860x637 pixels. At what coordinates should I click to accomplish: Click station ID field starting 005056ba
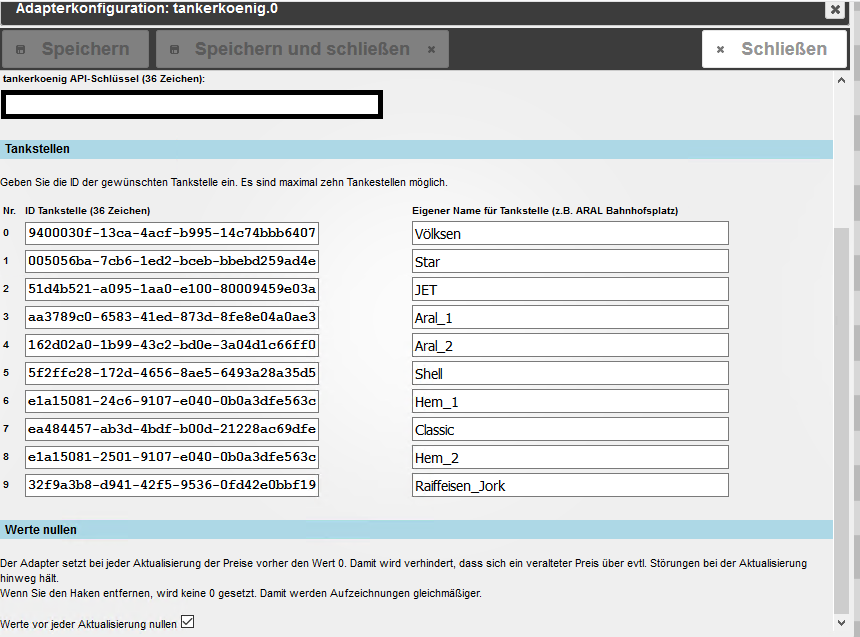click(172, 261)
